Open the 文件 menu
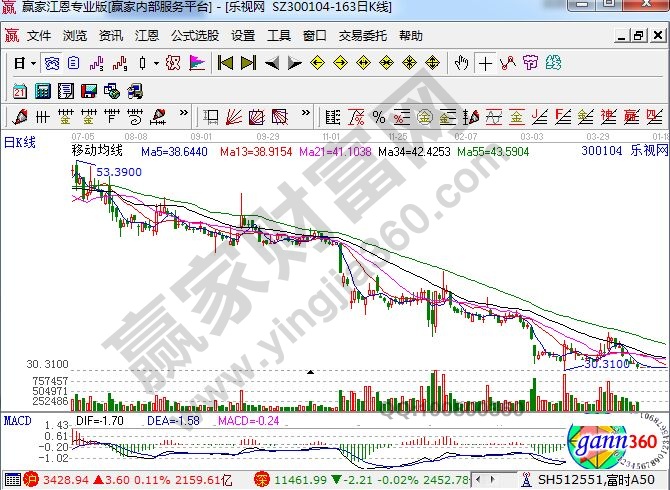This screenshot has width=670, height=490. pos(38,35)
